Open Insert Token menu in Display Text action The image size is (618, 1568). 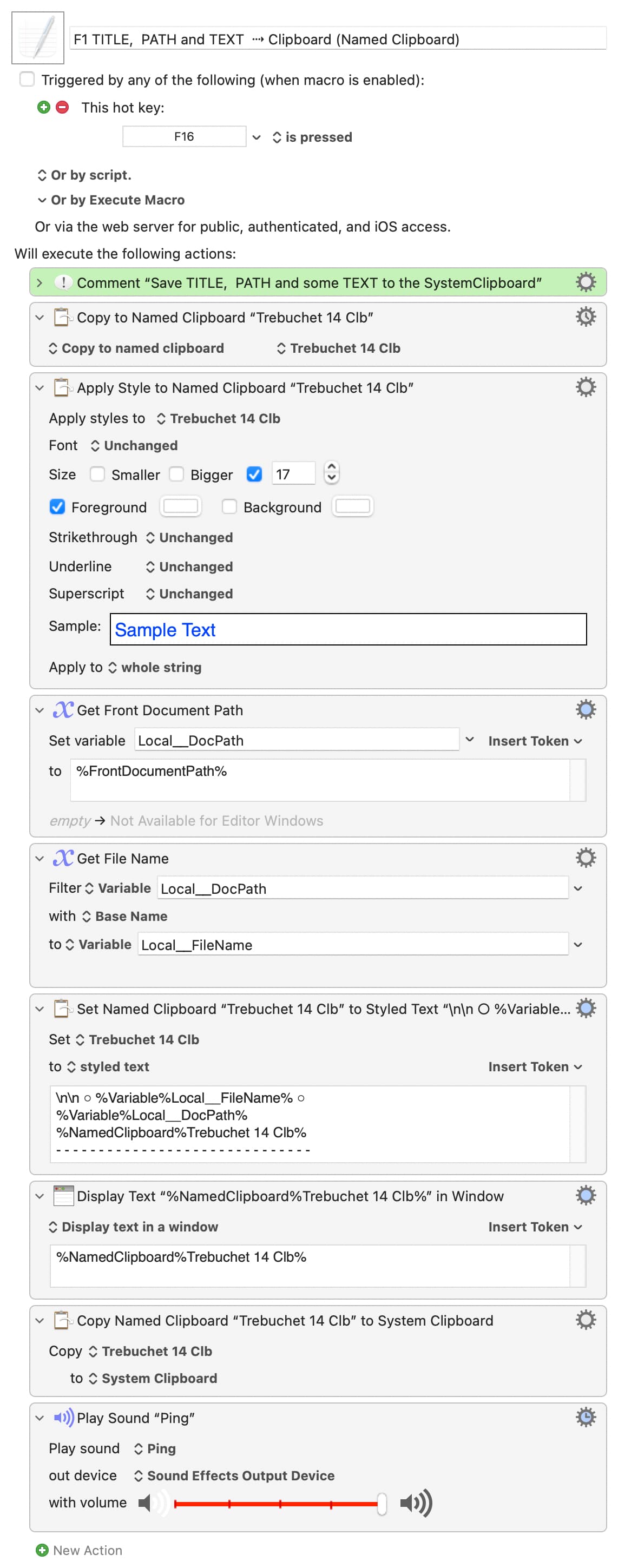pos(535,1227)
